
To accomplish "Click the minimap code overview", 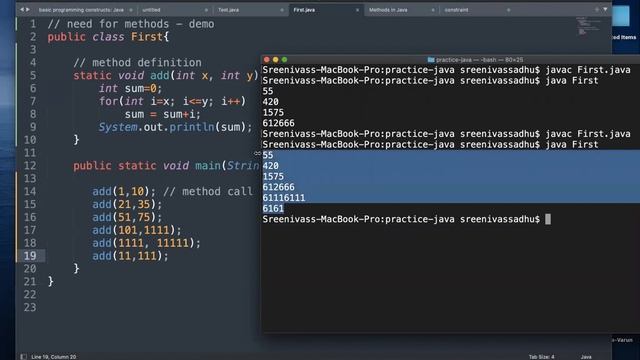I will 588,26.
